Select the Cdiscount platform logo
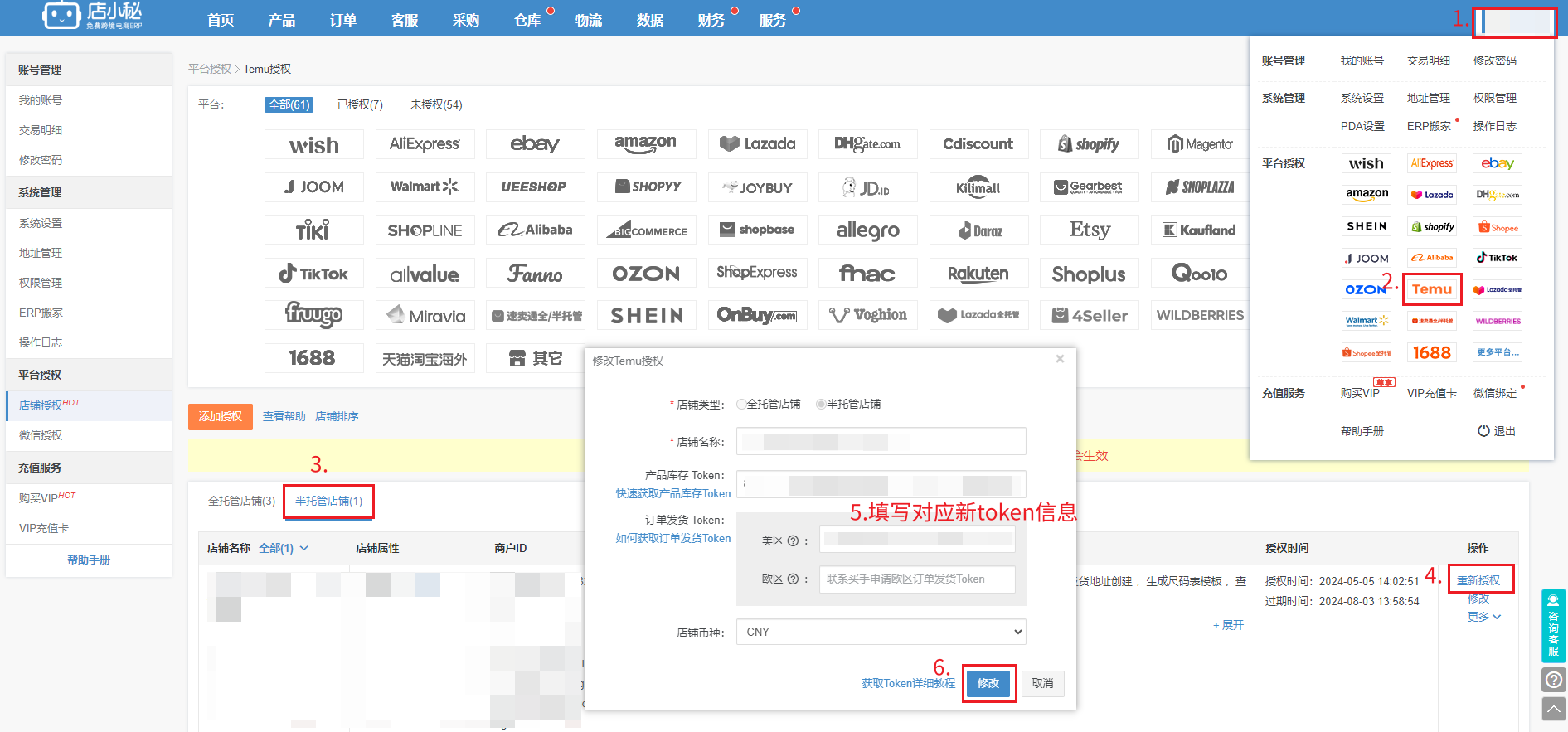 point(978,144)
